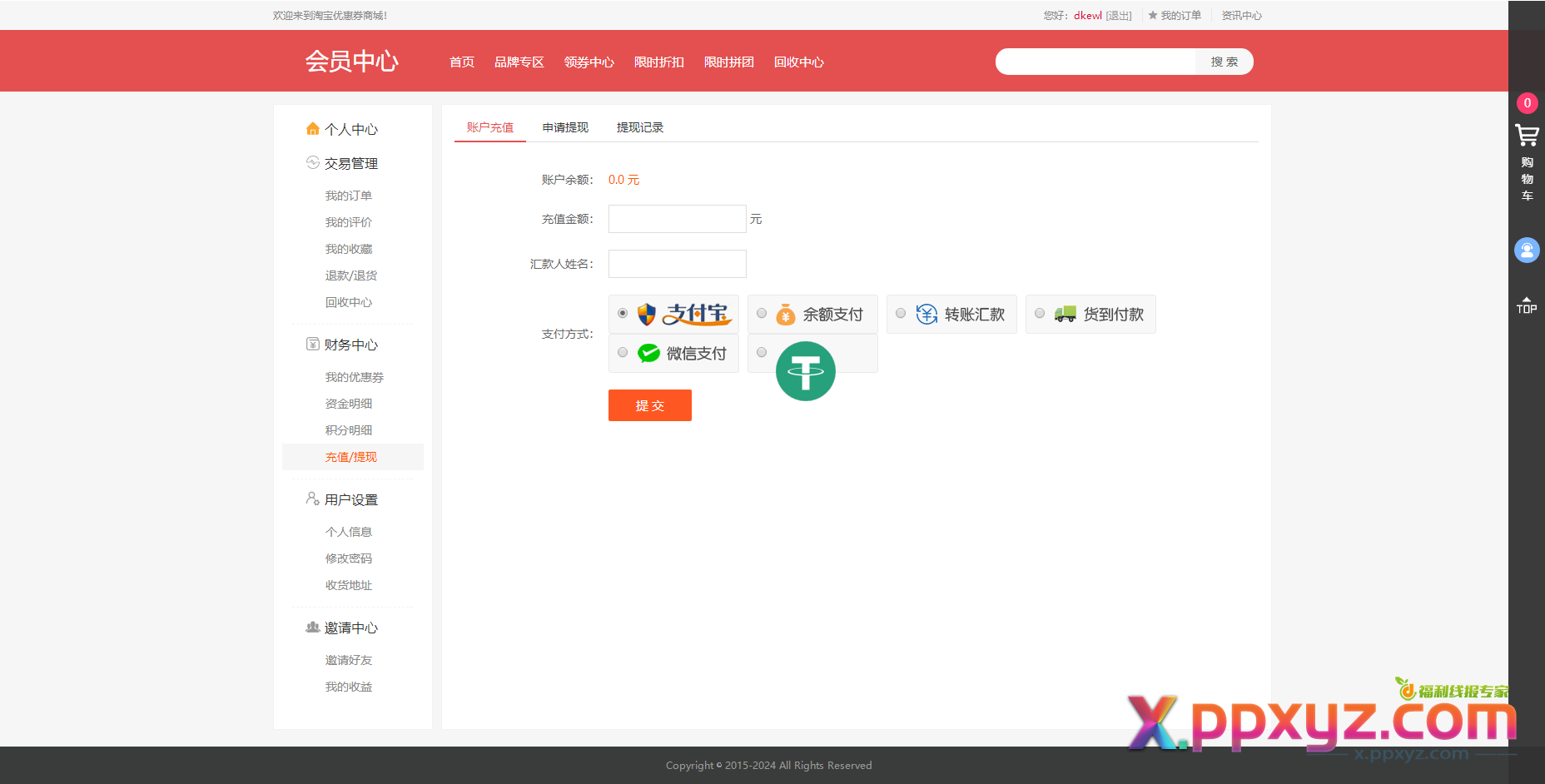Open 回收中心 in the left sidebar

349,302
